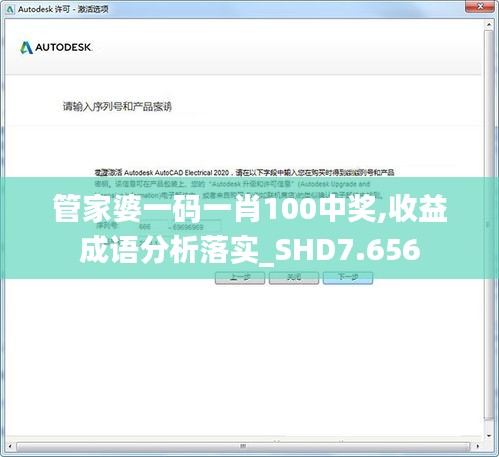Click the 关闭 (Close) button
Viewport: 499px width, 457px height.
(294, 277)
